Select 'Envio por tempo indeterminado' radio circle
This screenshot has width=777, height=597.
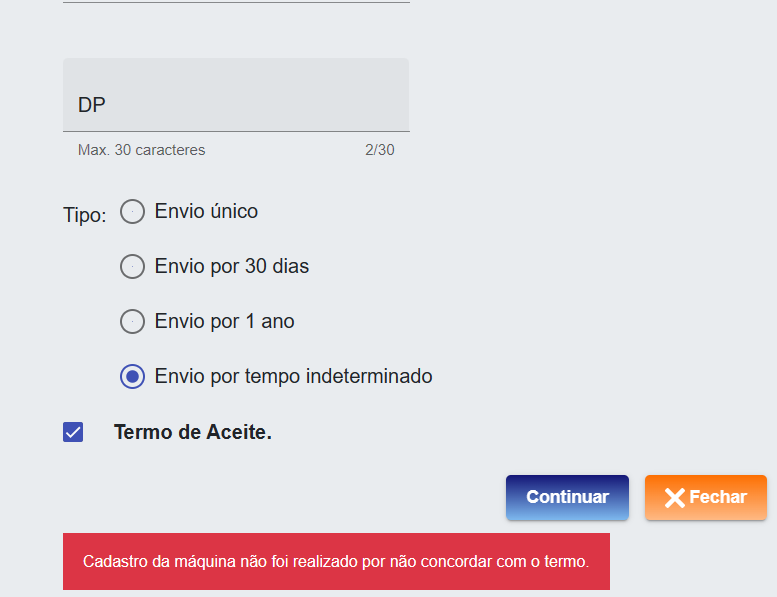coord(132,377)
